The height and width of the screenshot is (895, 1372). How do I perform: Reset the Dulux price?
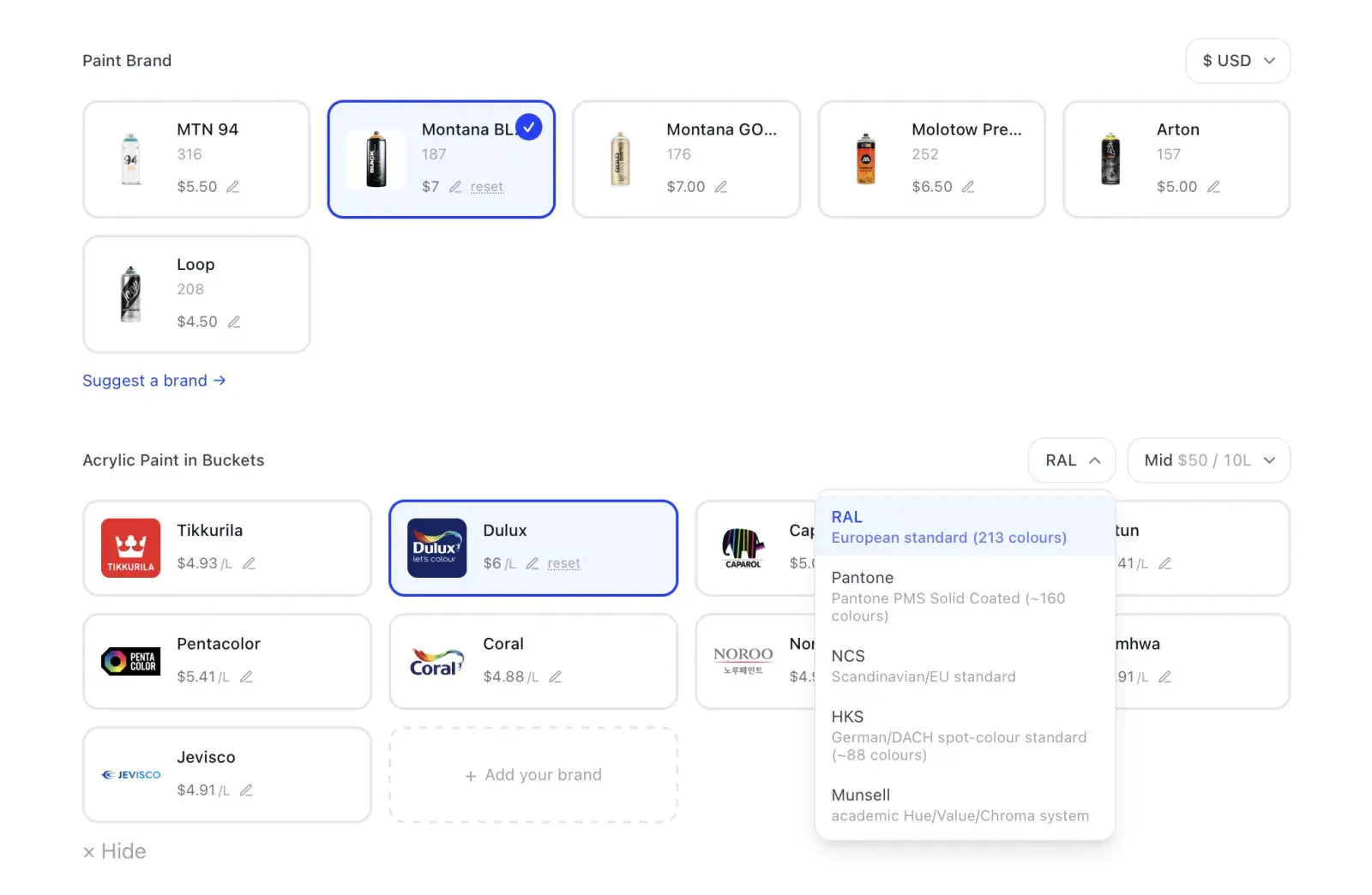tap(564, 563)
